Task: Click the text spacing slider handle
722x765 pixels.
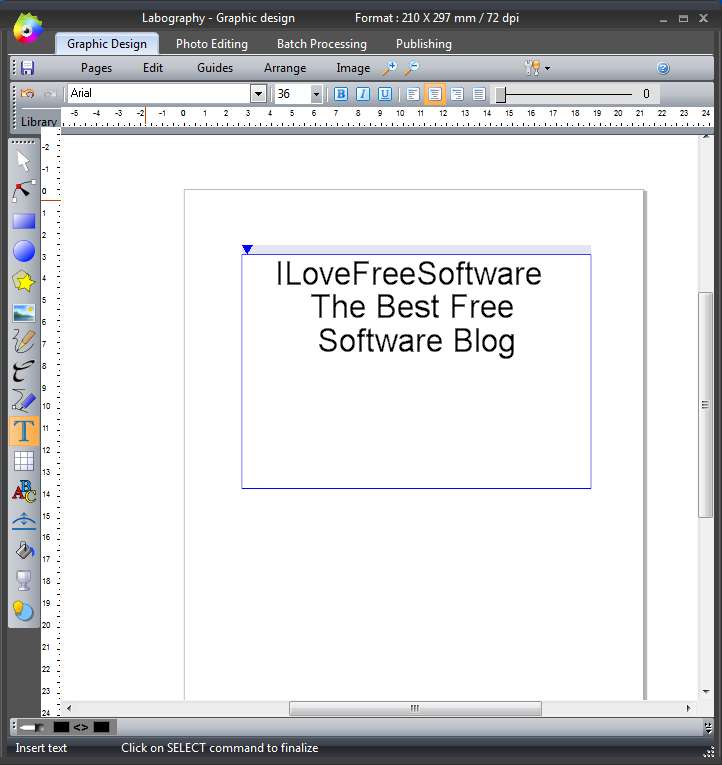Action: point(501,95)
